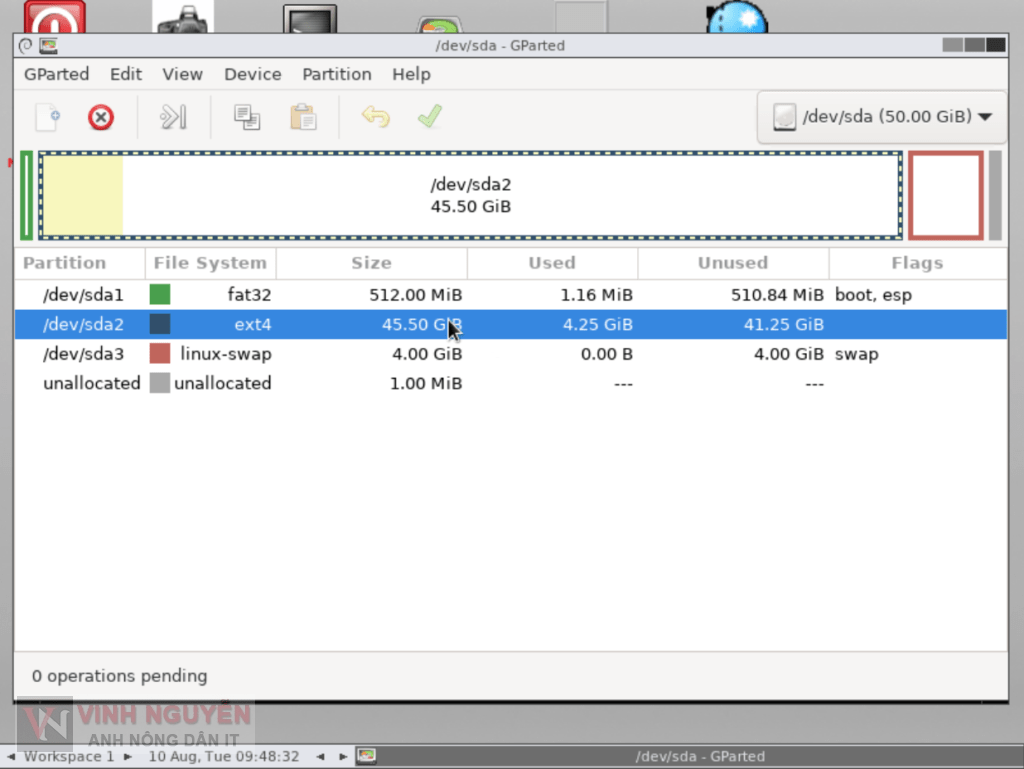Open the terminal from the top panel
The height and width of the screenshot is (769, 1024).
tap(308, 15)
